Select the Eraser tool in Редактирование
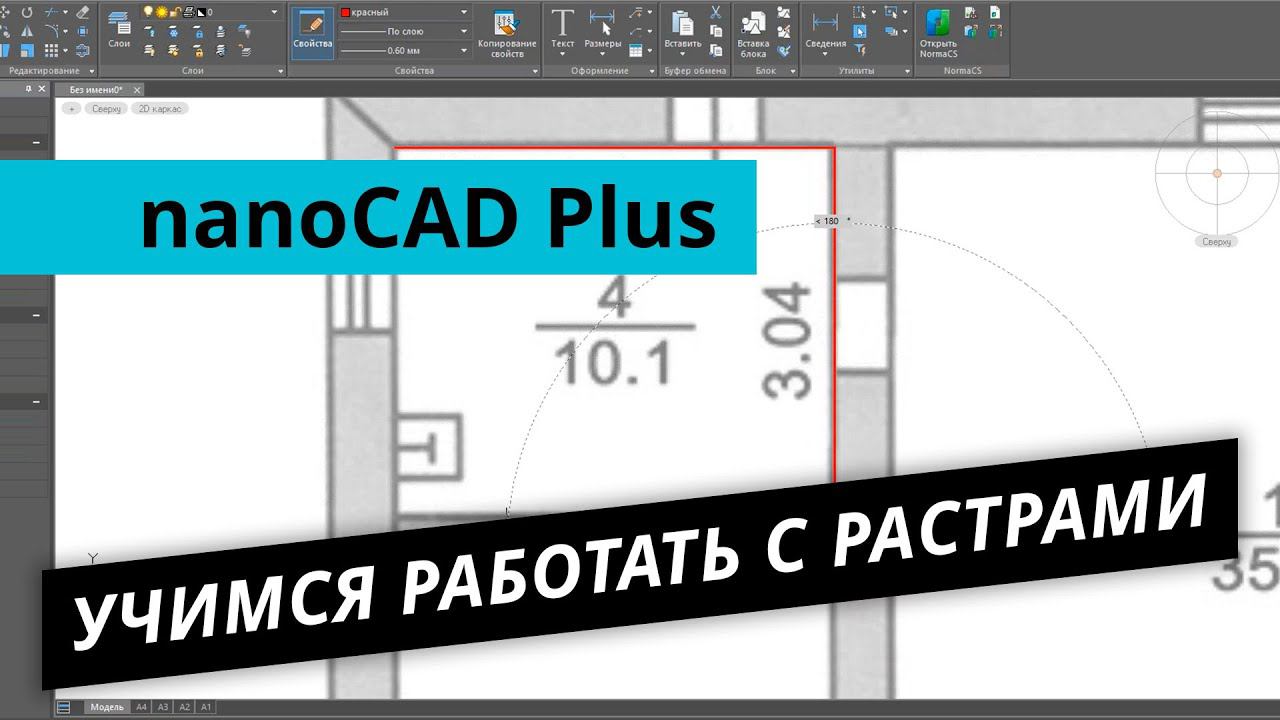The width and height of the screenshot is (1280, 720). (82, 12)
